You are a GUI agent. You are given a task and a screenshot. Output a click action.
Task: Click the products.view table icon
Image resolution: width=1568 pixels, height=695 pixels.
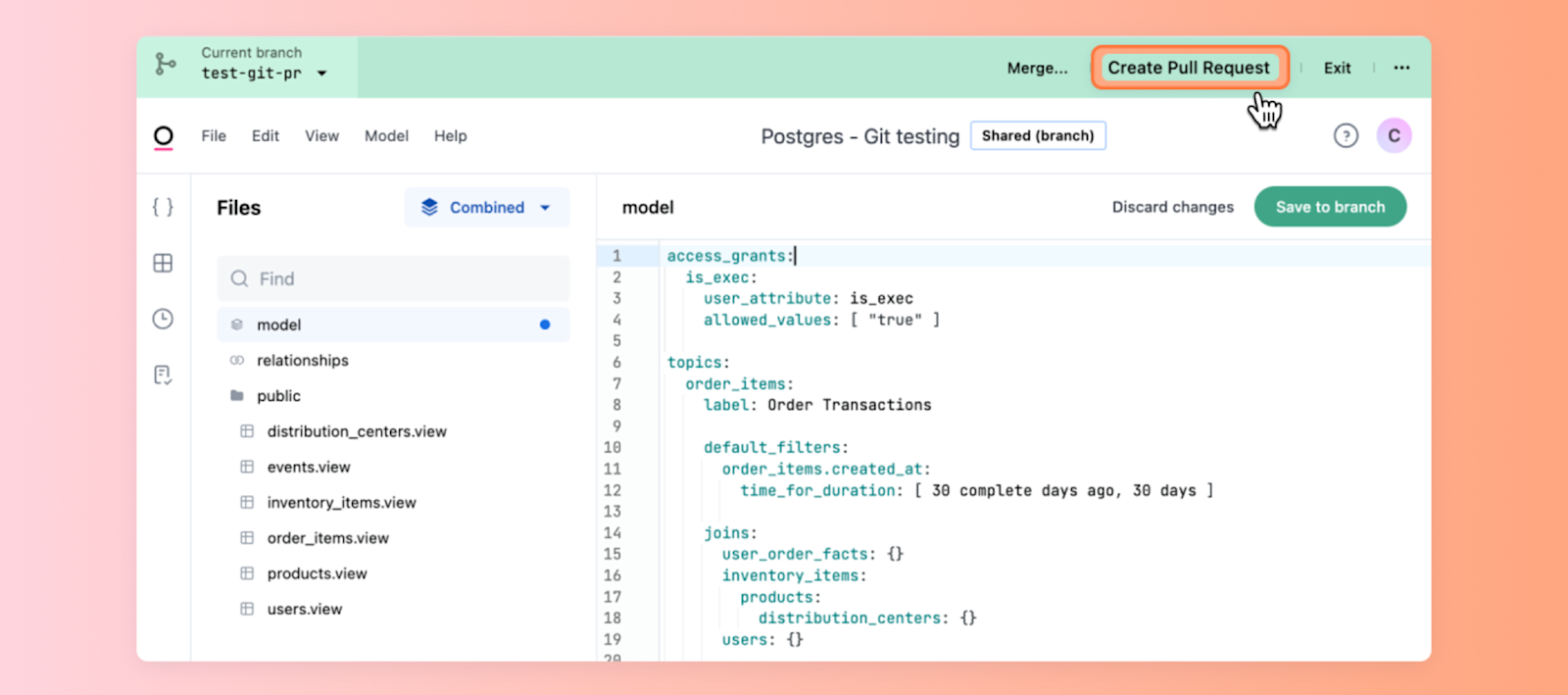(x=247, y=573)
